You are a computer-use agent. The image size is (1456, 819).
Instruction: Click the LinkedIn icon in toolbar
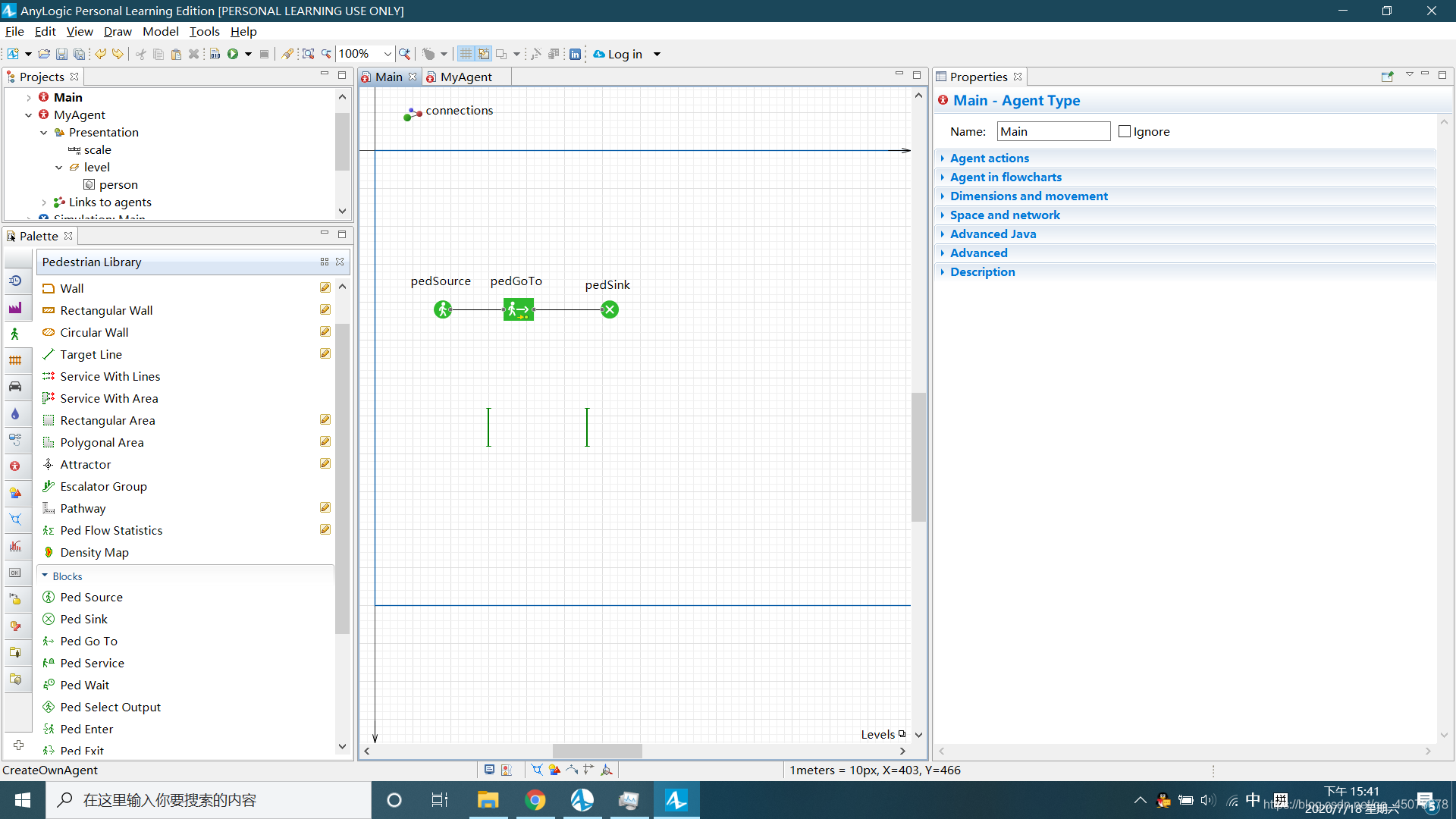575,54
